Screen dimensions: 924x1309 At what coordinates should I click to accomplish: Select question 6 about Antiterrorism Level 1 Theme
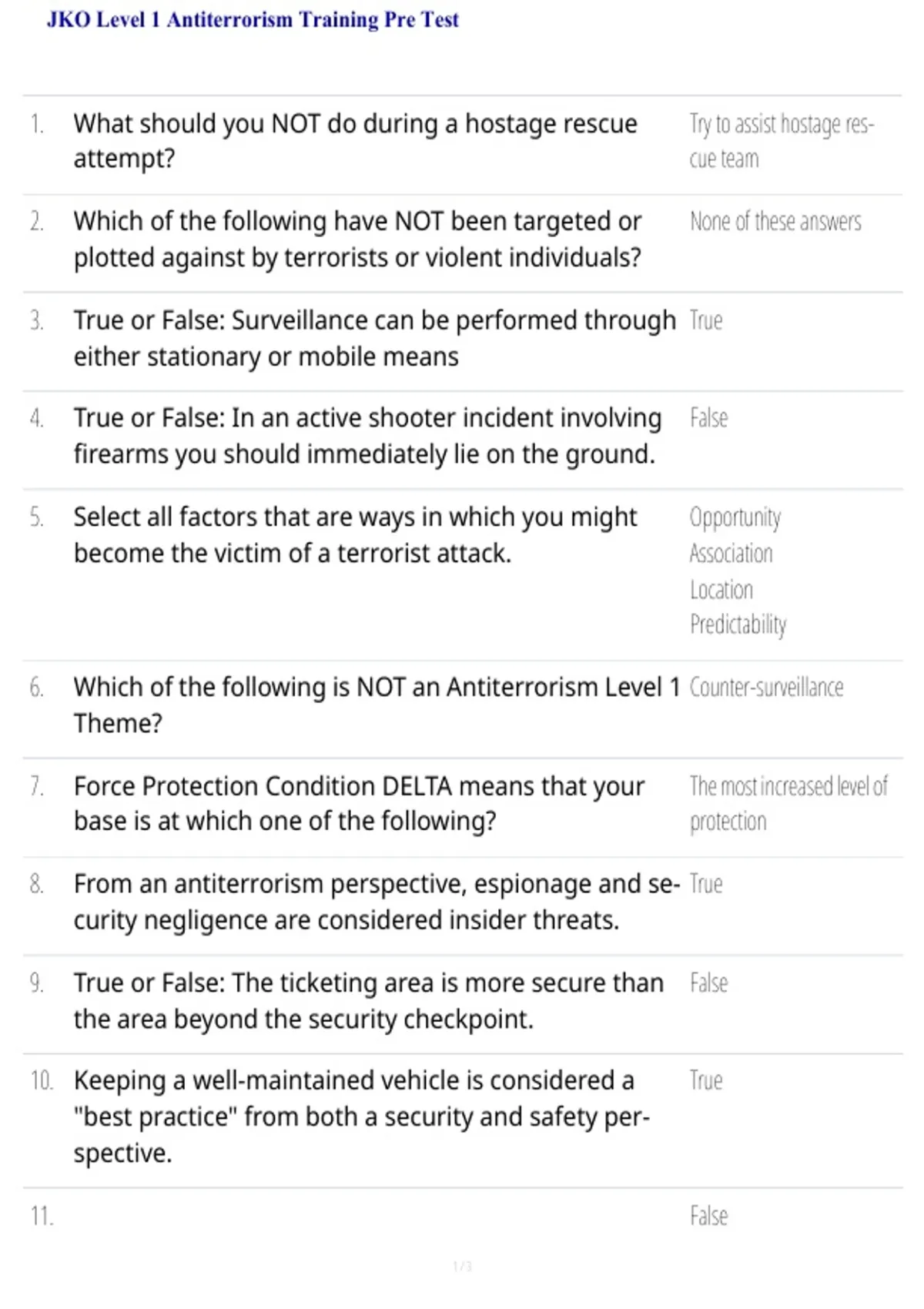[377, 705]
